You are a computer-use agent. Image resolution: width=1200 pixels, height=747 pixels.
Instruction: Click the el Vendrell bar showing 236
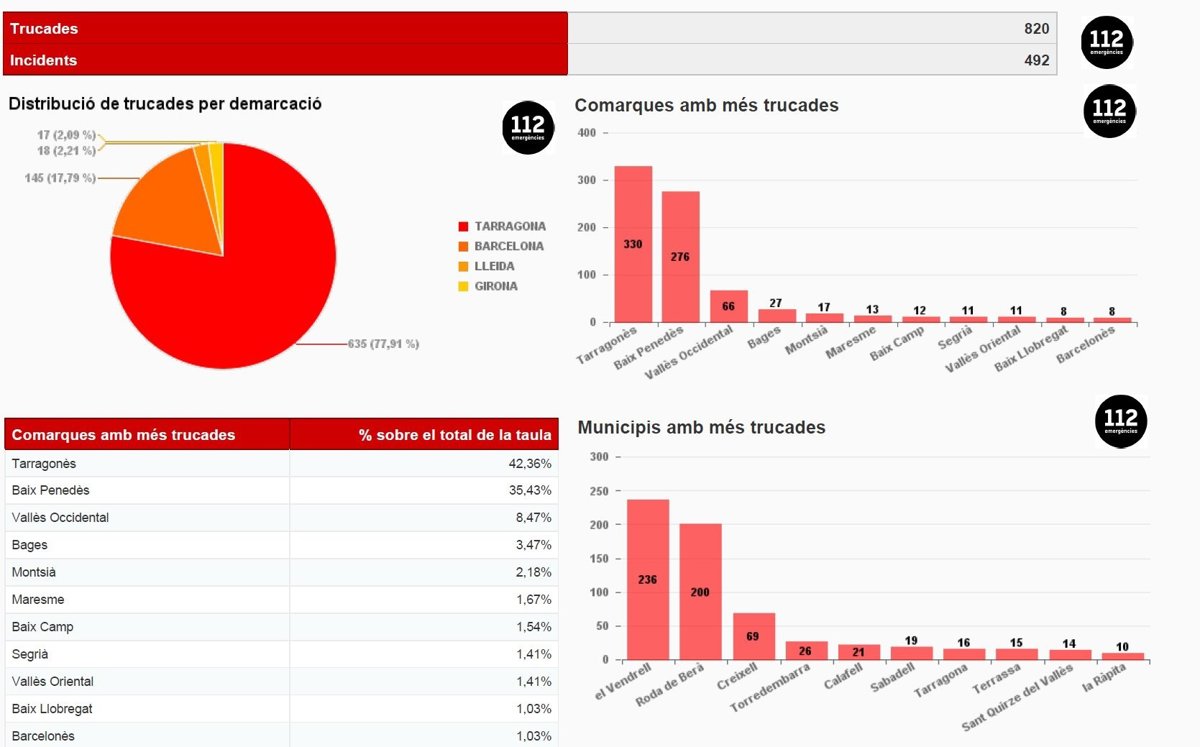(x=648, y=580)
